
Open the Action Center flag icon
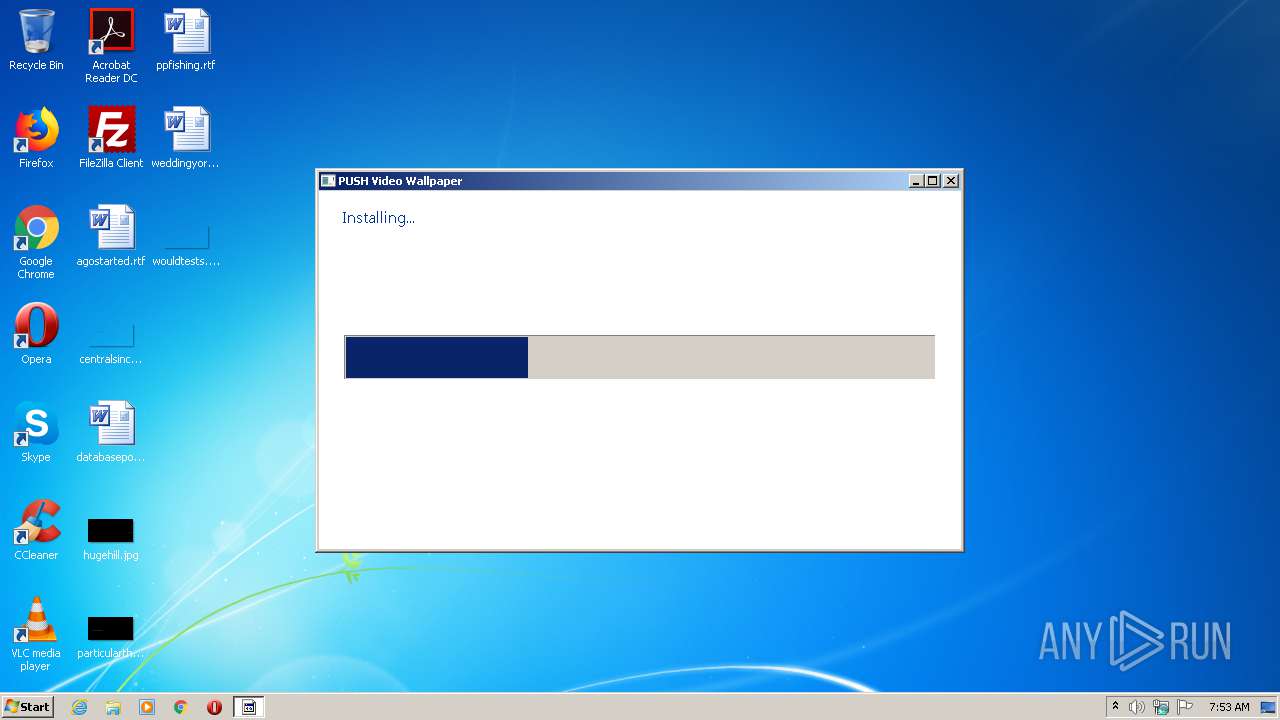tap(1185, 707)
